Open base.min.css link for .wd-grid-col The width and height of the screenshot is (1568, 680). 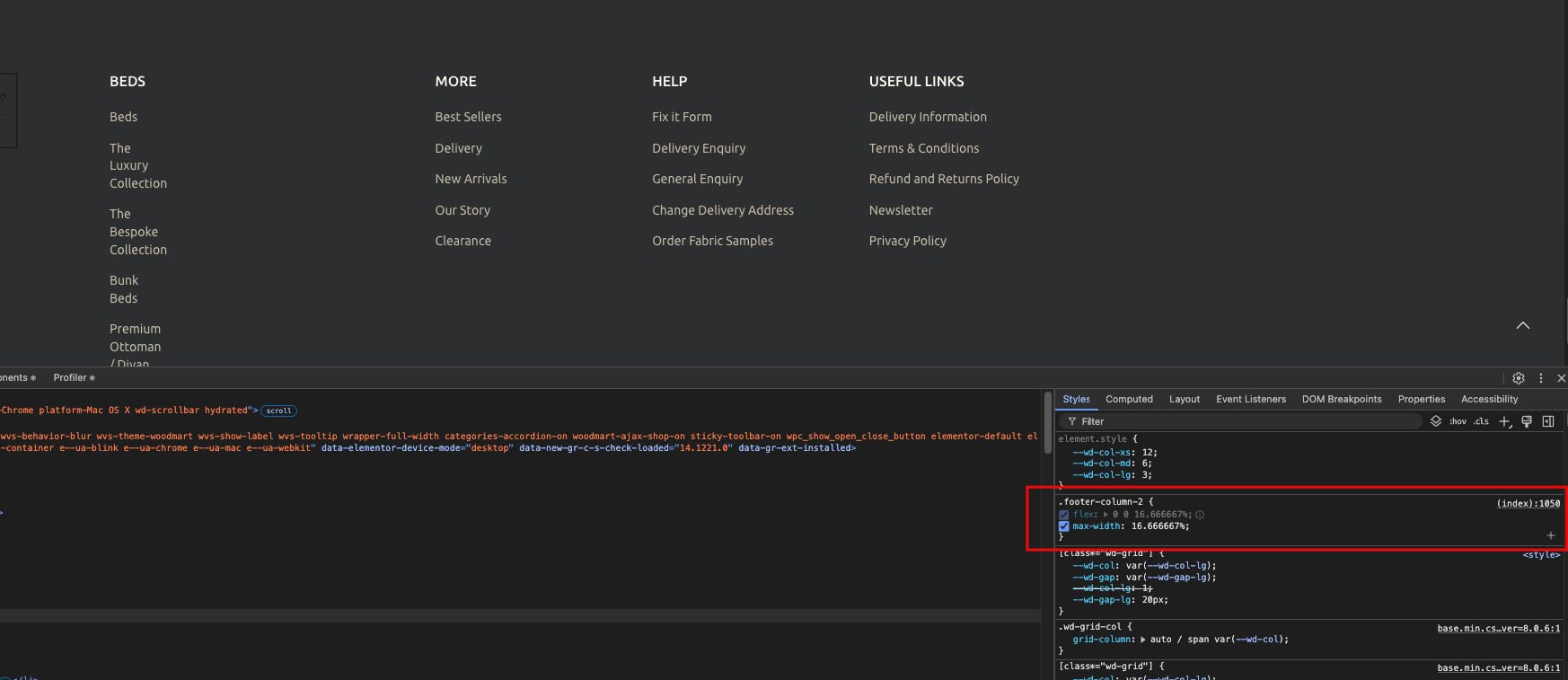click(1499, 629)
